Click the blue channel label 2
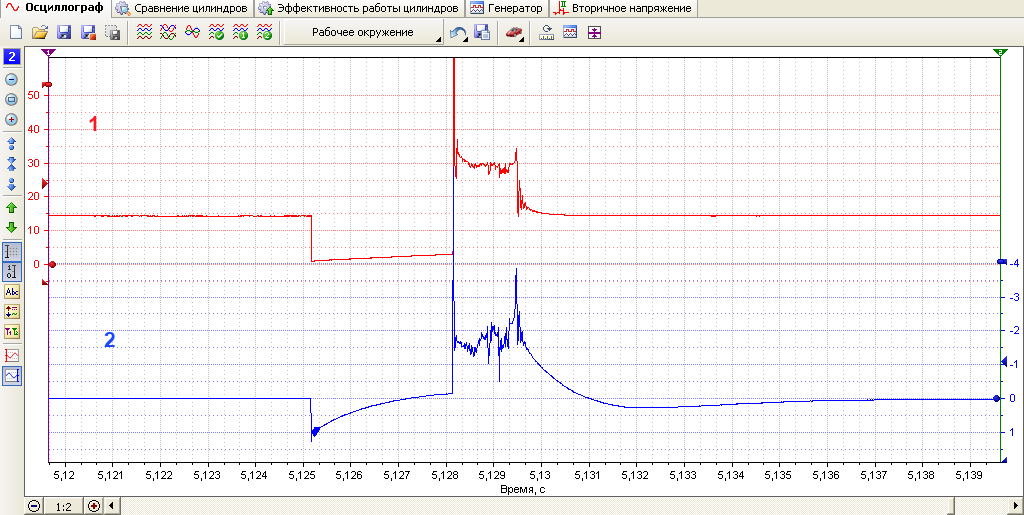This screenshot has width=1024, height=515. tap(110, 341)
